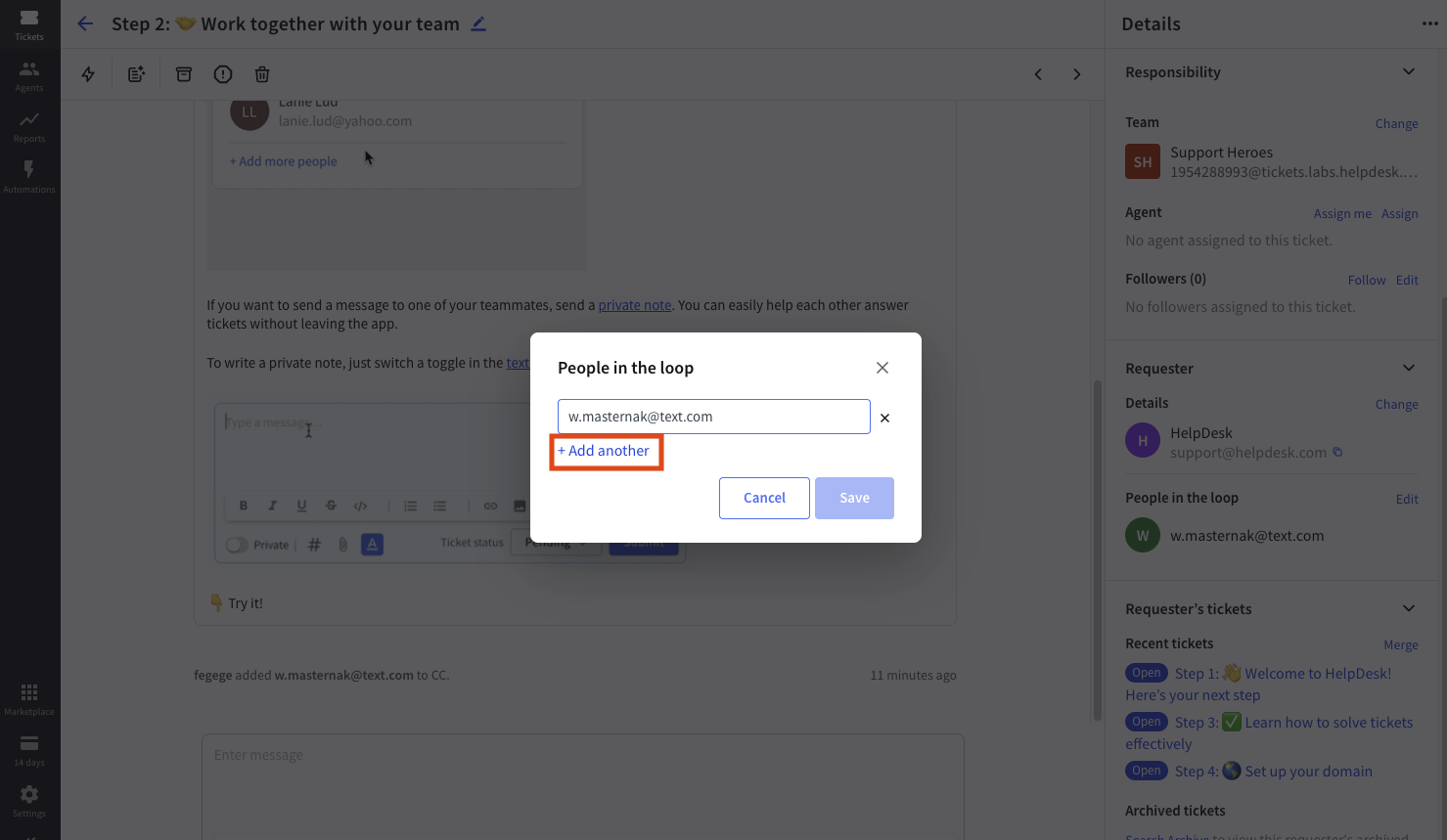The width and height of the screenshot is (1447, 840).
Task: Open Marketplace in the sidebar
Action: coord(29,698)
